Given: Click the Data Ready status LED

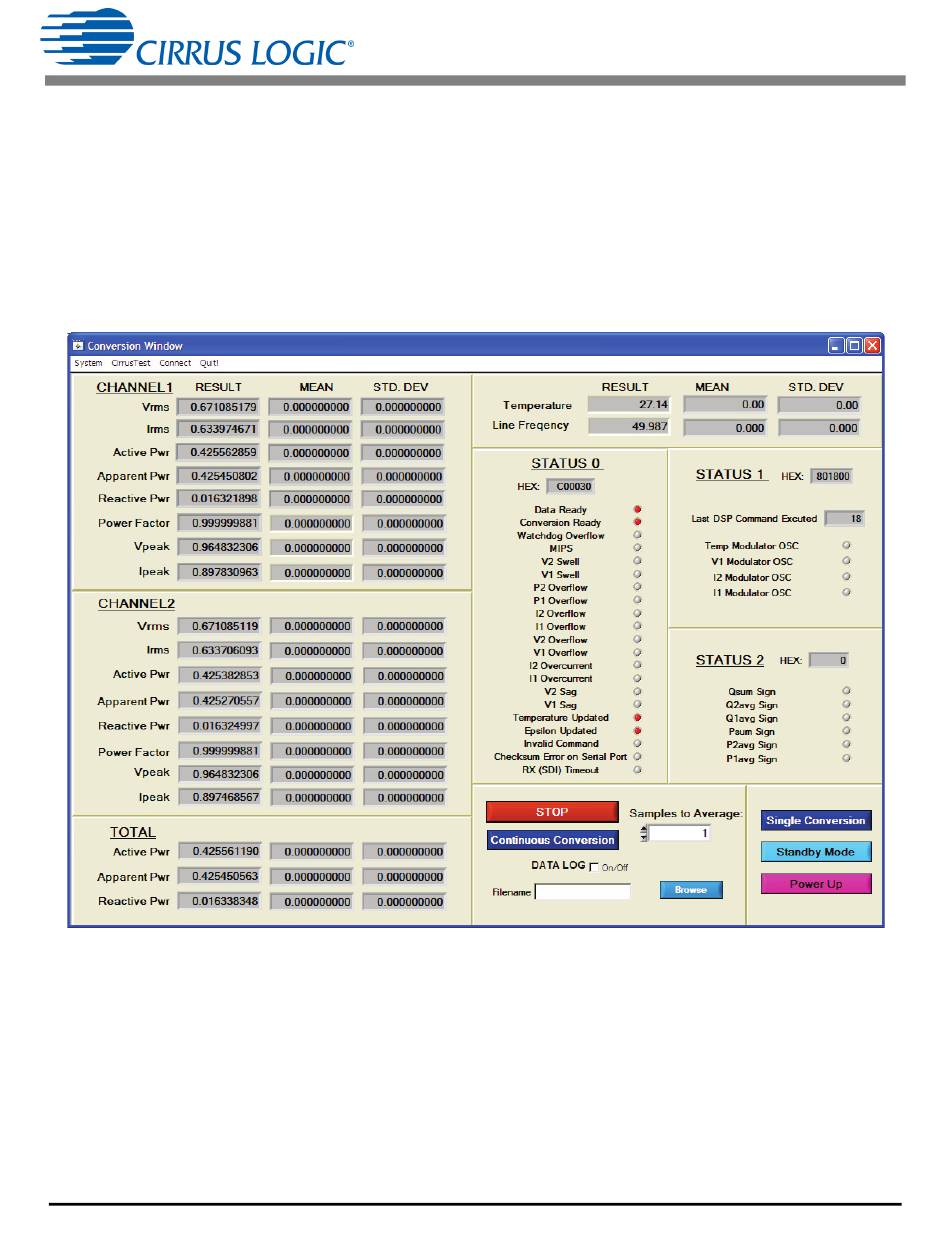Looking at the screenshot, I should pyautogui.click(x=638, y=510).
